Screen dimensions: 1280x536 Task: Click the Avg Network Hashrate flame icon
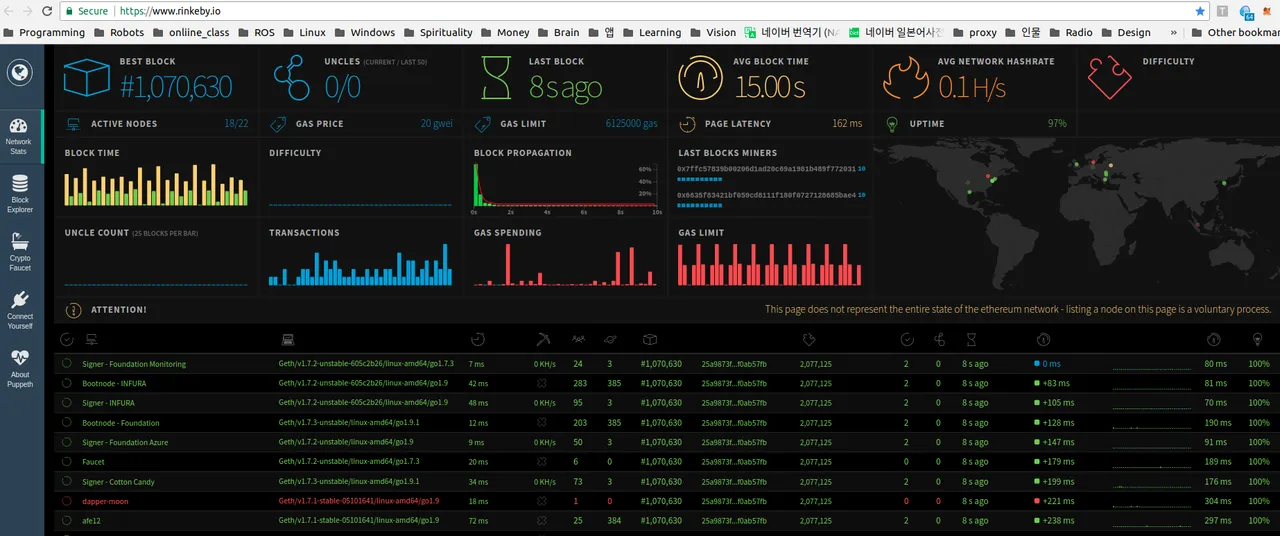tap(905, 78)
